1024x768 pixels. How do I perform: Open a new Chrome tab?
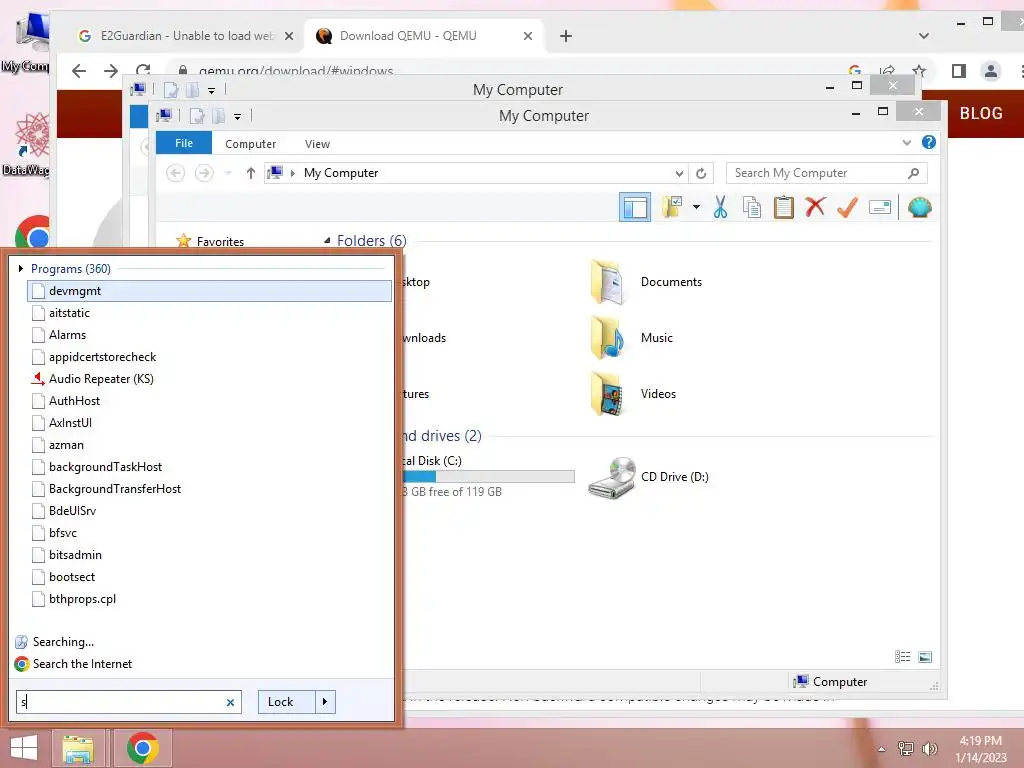[x=566, y=37]
